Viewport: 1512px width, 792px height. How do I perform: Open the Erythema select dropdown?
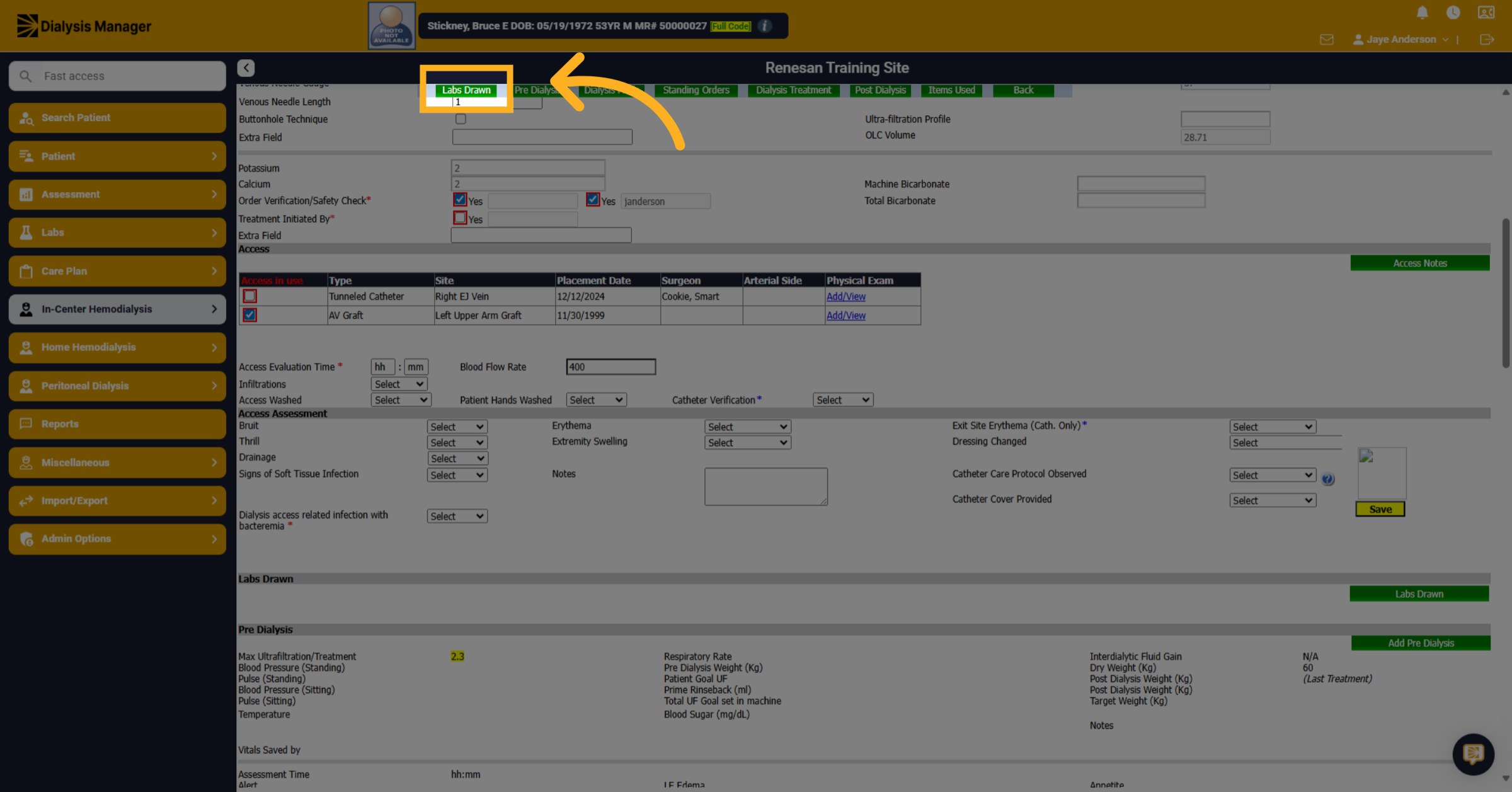(747, 427)
